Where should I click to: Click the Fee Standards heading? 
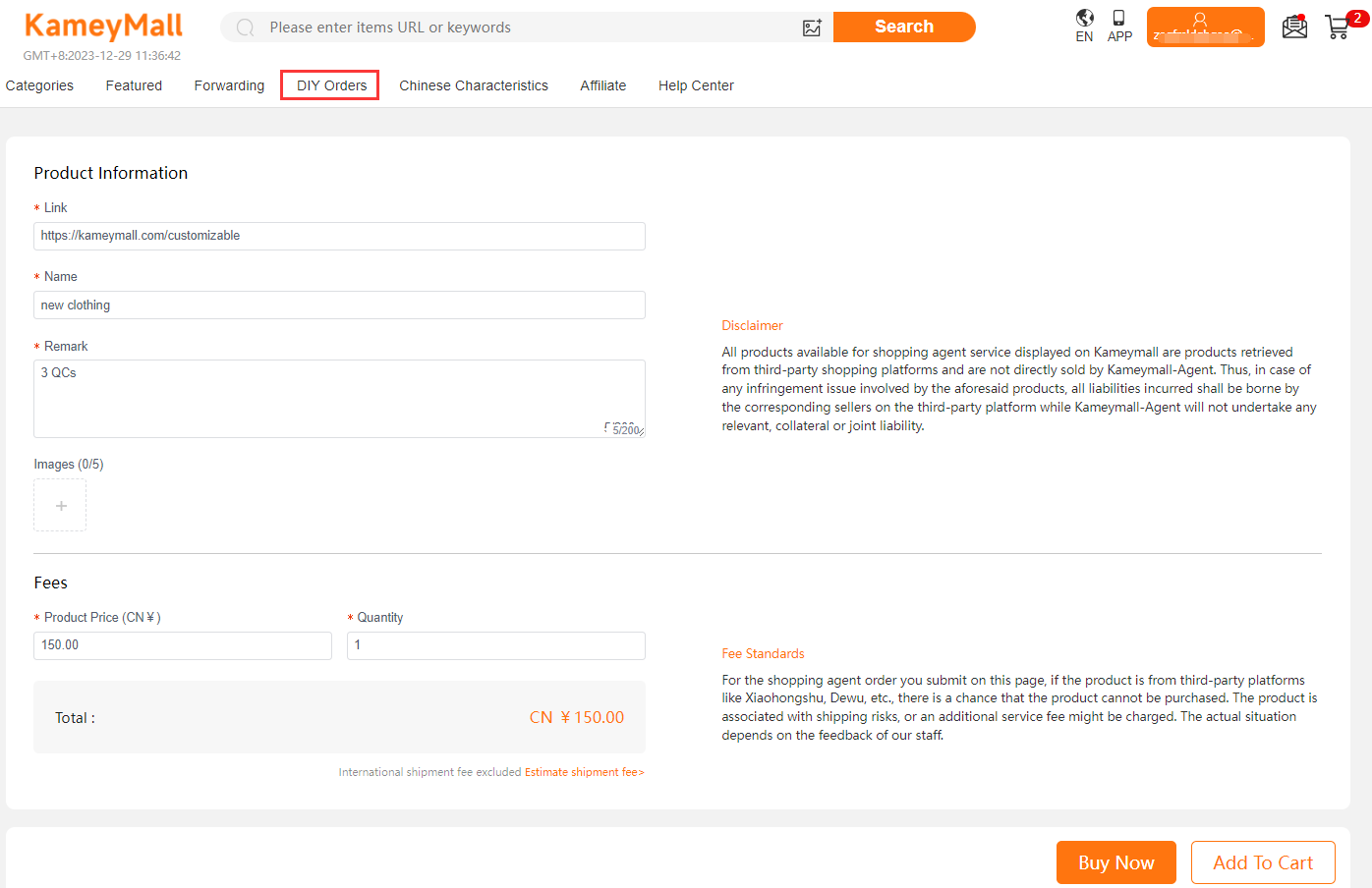pos(763,653)
